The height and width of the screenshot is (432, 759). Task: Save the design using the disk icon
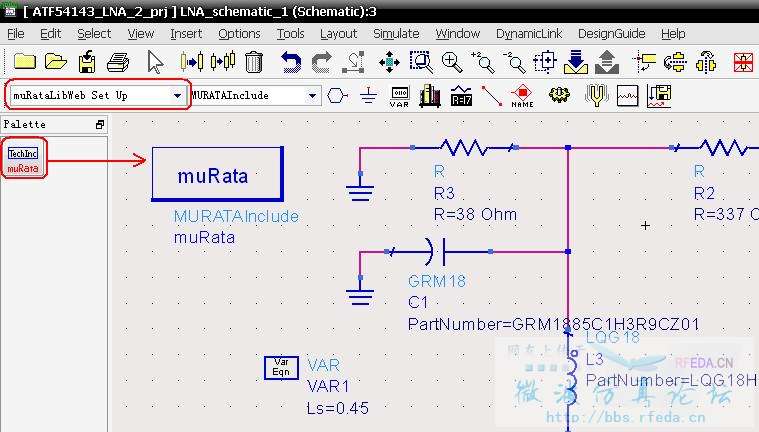87,62
